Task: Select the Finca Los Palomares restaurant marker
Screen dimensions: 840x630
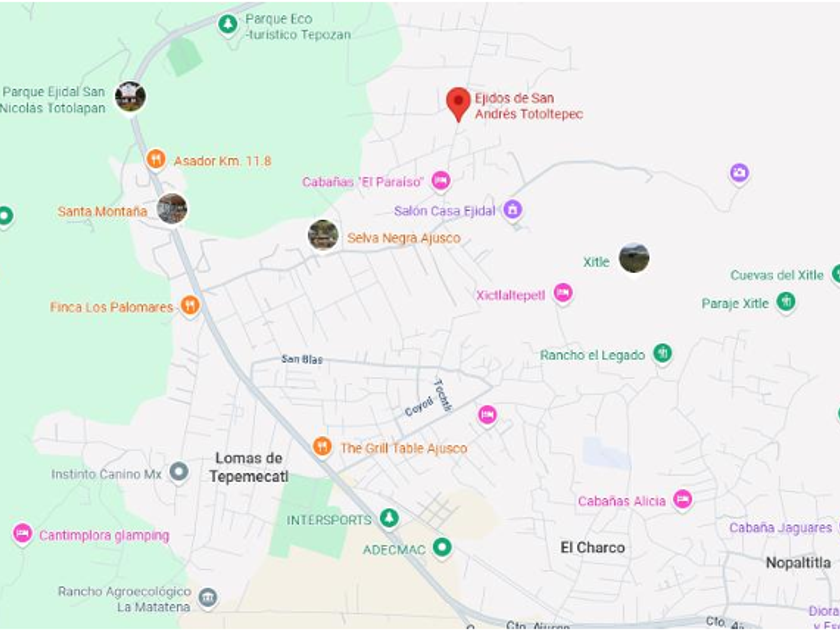Action: [190, 306]
